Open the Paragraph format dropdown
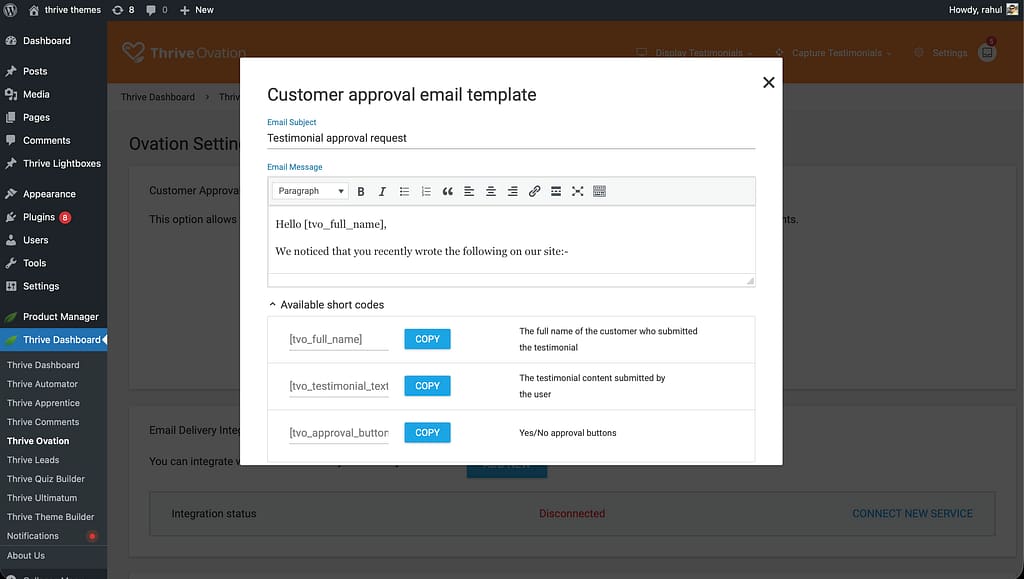This screenshot has width=1024, height=579. click(310, 191)
